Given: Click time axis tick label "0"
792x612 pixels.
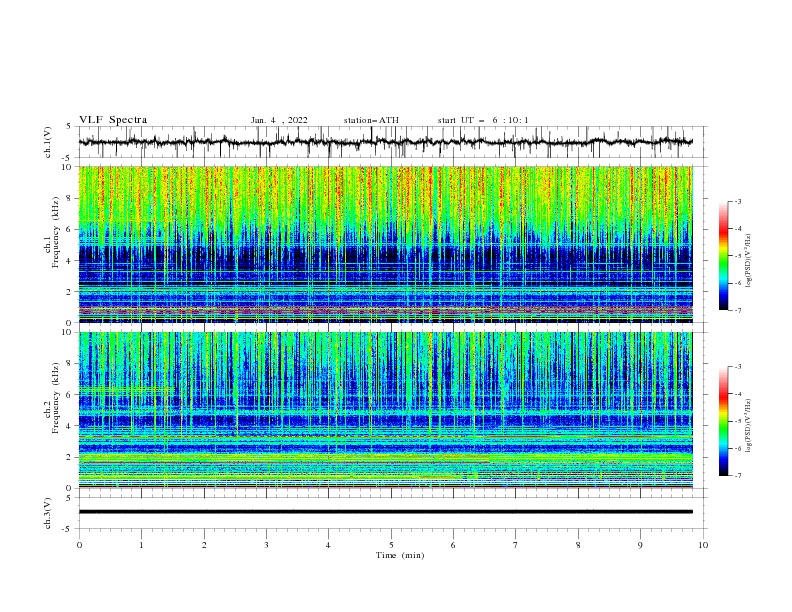Looking at the screenshot, I should tap(79, 545).
